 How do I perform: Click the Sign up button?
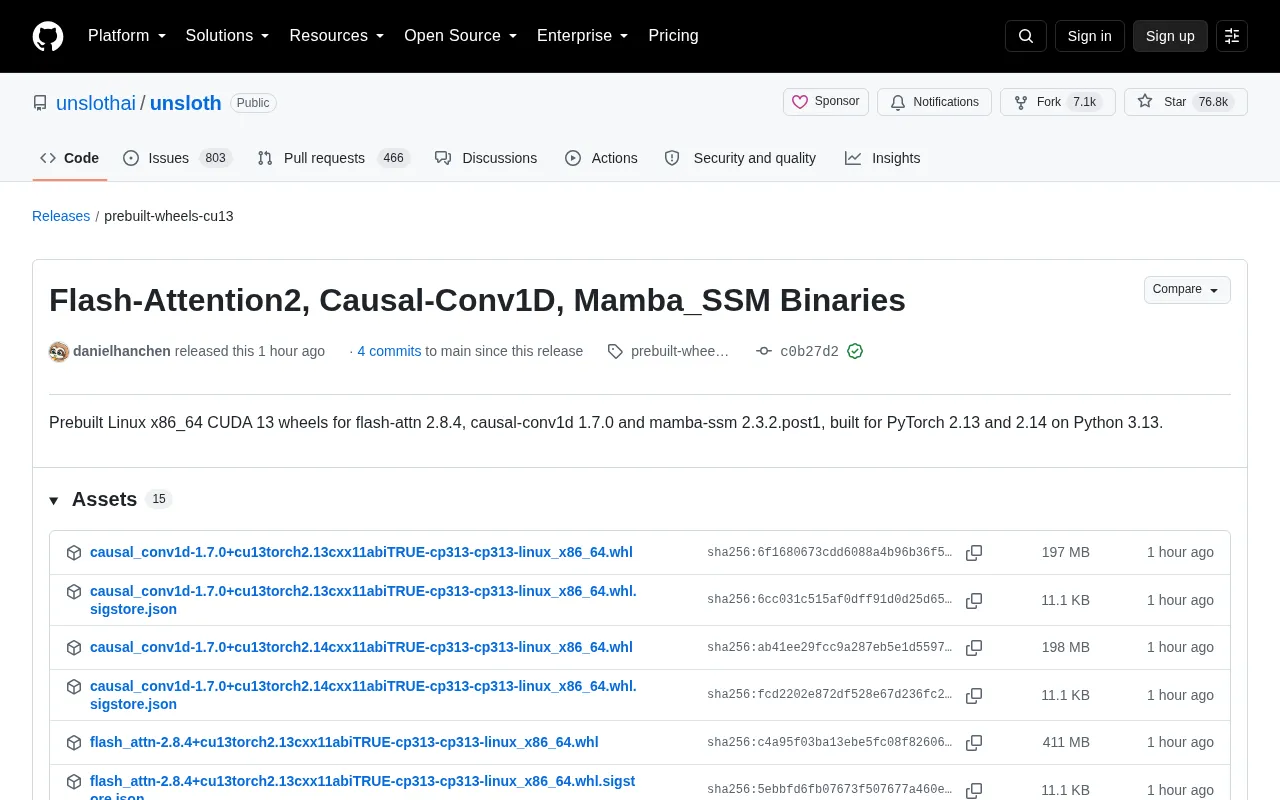1170,36
